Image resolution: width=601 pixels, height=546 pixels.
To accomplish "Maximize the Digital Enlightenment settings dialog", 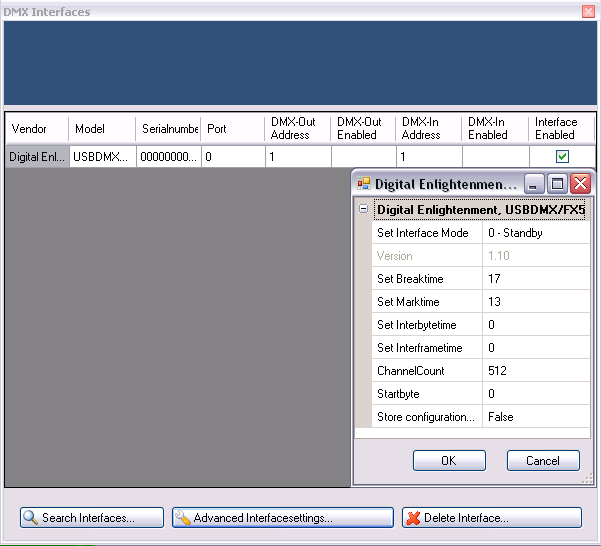I will tap(558, 184).
